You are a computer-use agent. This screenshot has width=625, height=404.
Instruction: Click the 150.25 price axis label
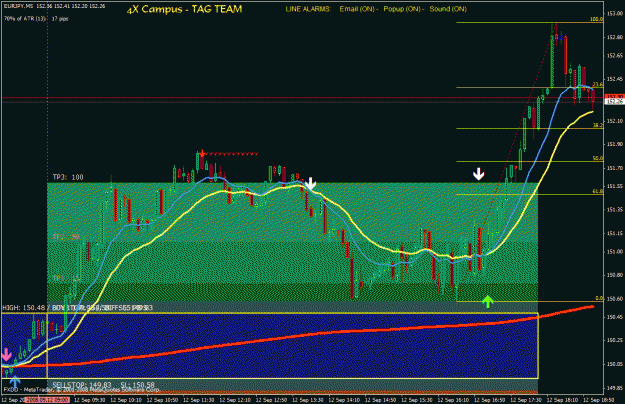tap(615, 341)
